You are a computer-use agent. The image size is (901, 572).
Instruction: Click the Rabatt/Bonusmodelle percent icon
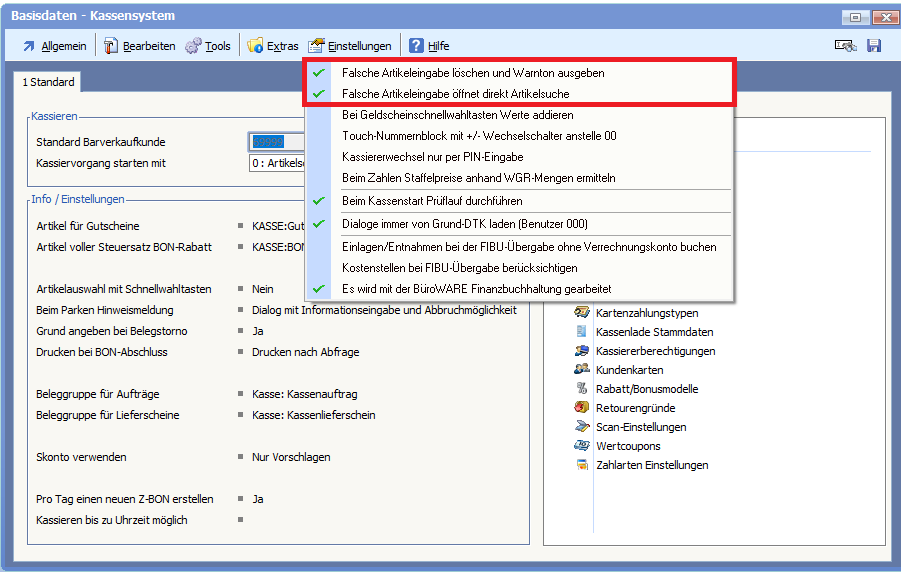coord(582,389)
